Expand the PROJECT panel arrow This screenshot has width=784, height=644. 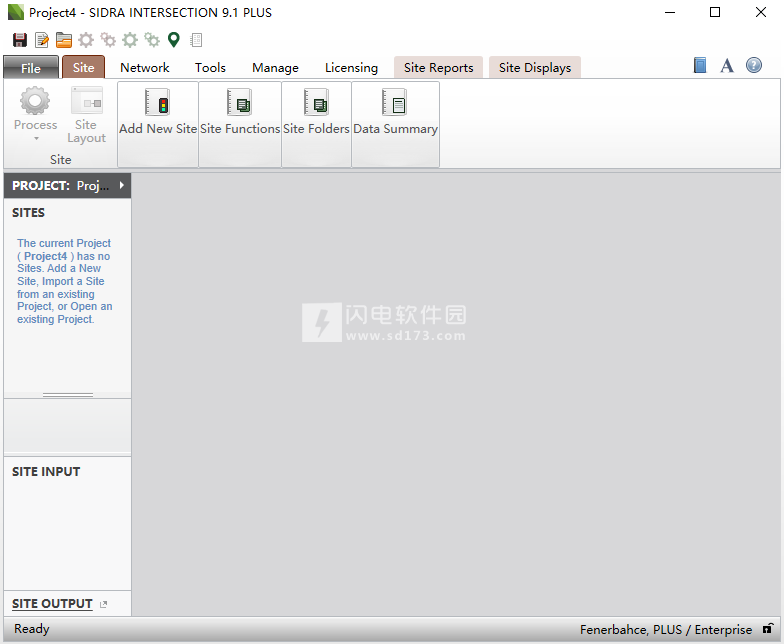121,185
